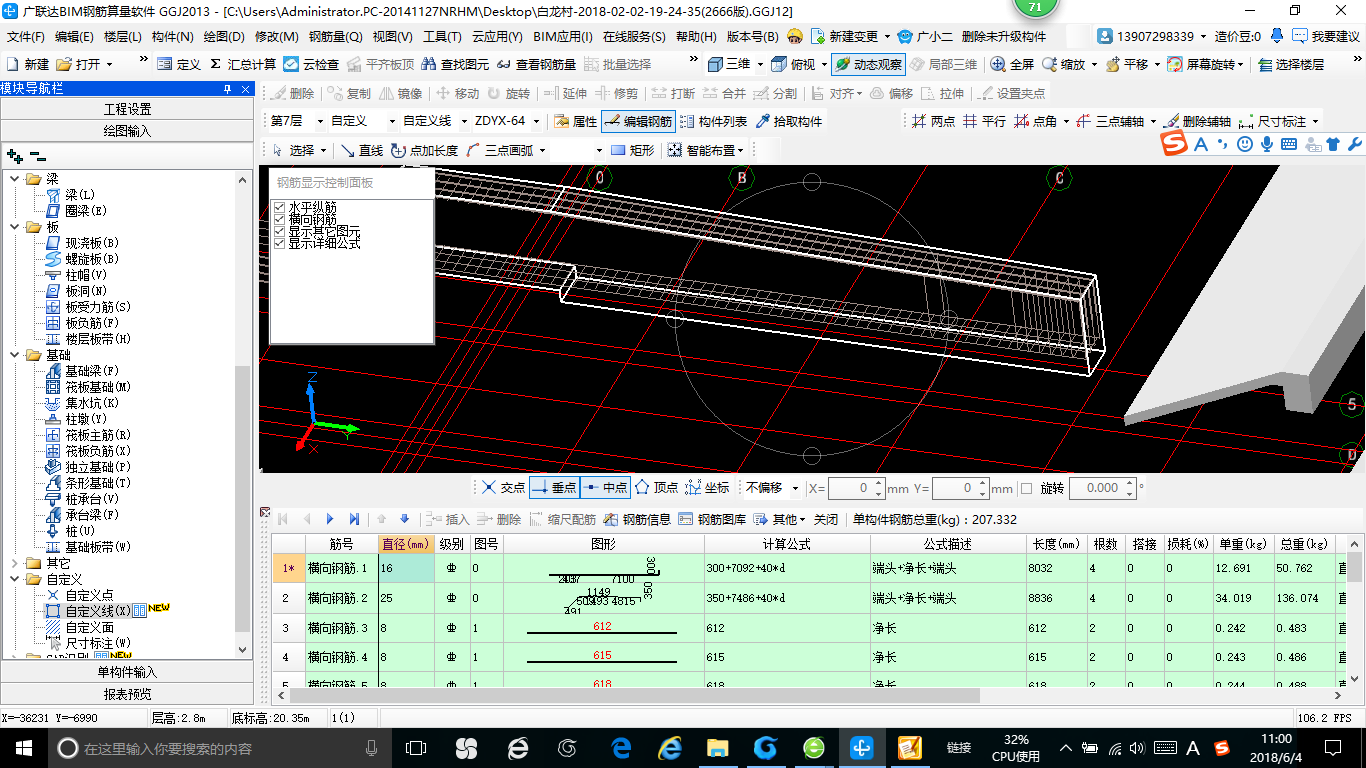Select the 直线 line drawing tool
This screenshot has height=768, width=1366.
coord(361,150)
